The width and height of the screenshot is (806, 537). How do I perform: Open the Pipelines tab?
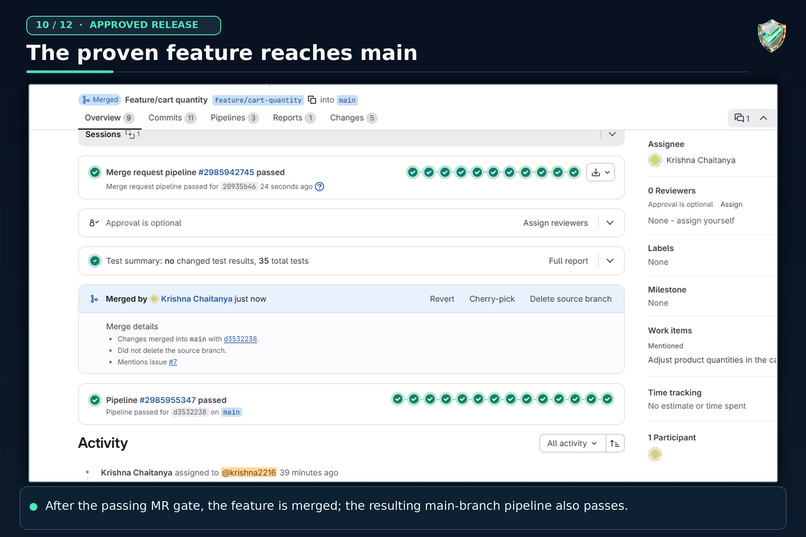point(234,118)
